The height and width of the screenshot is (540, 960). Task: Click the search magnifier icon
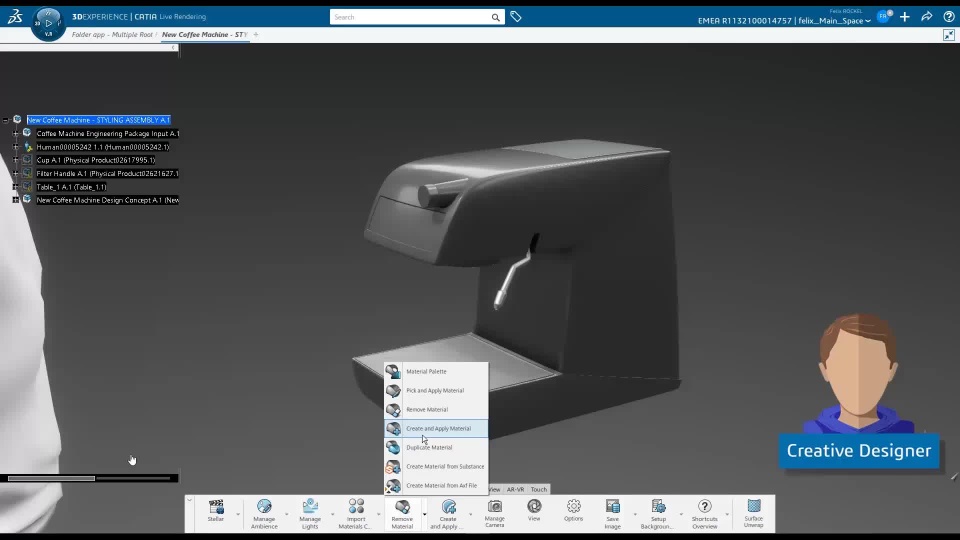[x=495, y=17]
